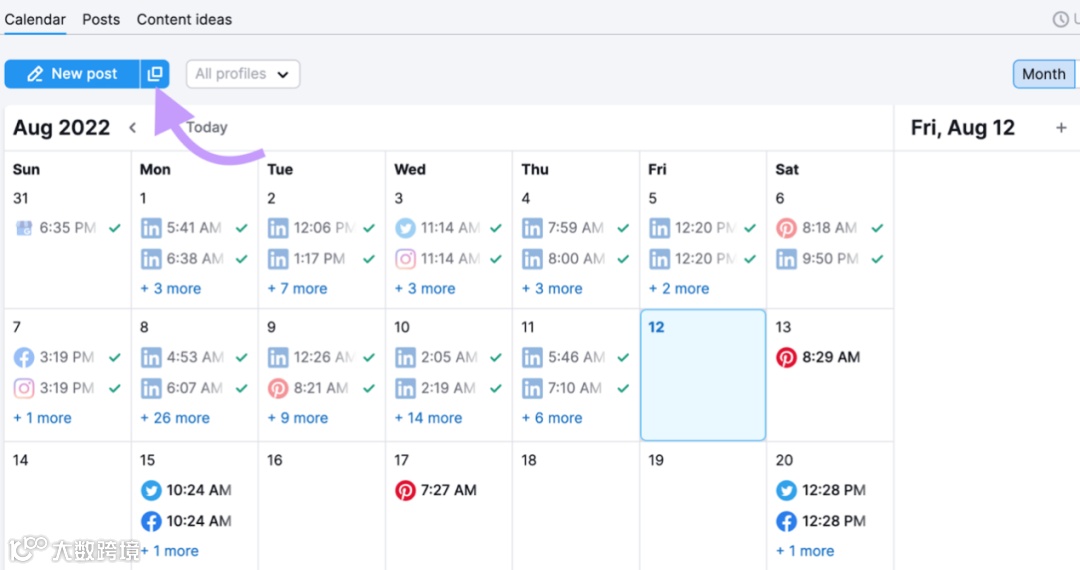1080x570 pixels.
Task: Open LinkedIn 5:46 AM post on Aug 11
Action: point(576,357)
